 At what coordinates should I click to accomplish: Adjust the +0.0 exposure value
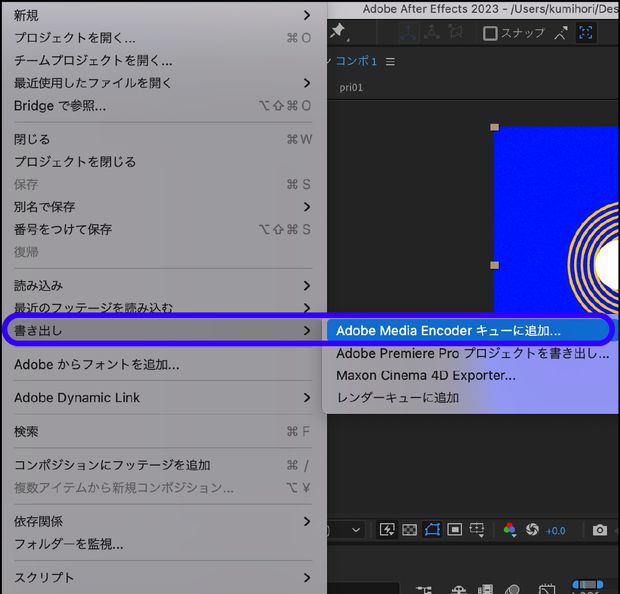pyautogui.click(x=556, y=531)
